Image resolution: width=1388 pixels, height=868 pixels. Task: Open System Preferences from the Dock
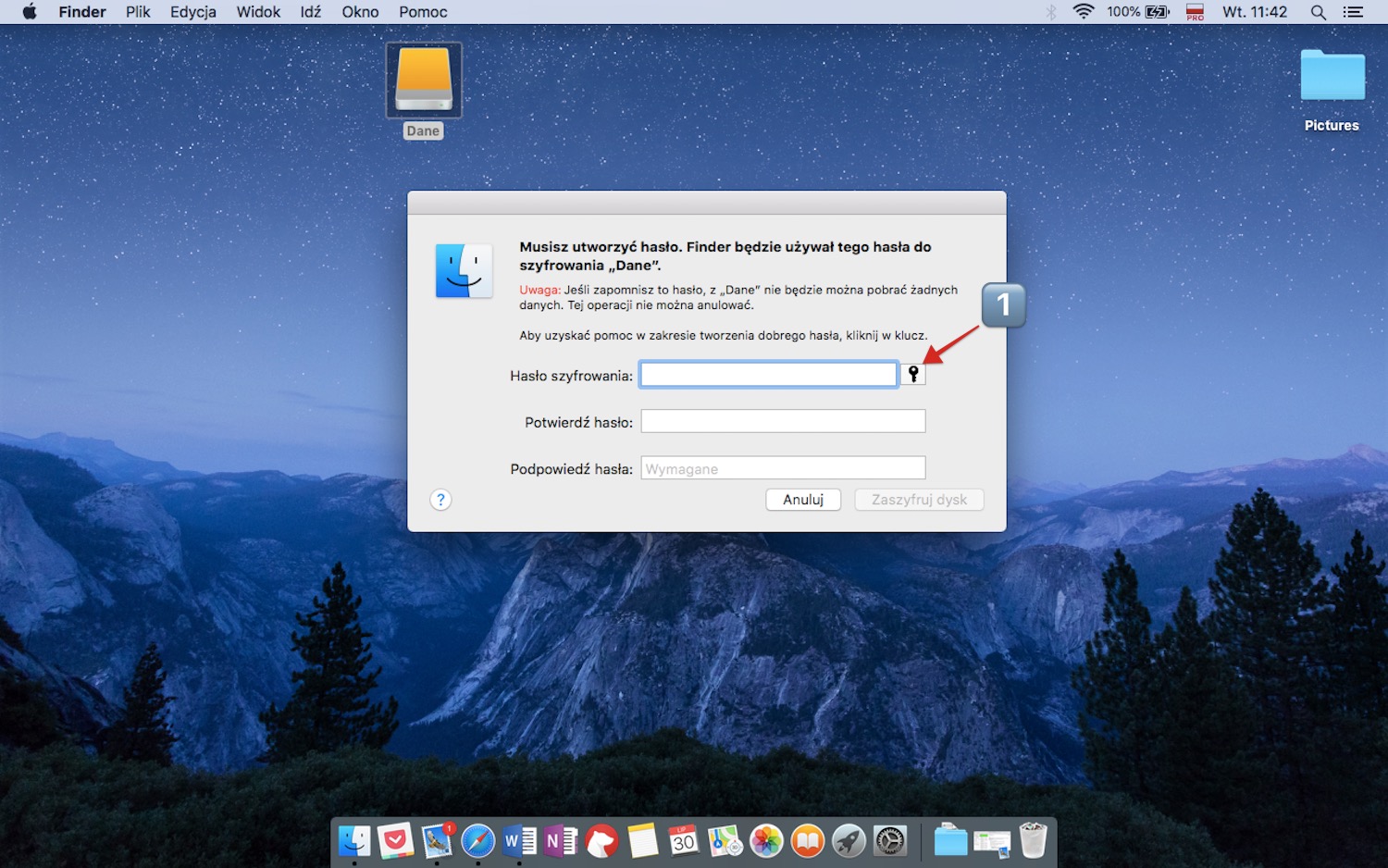pyautogui.click(x=889, y=841)
